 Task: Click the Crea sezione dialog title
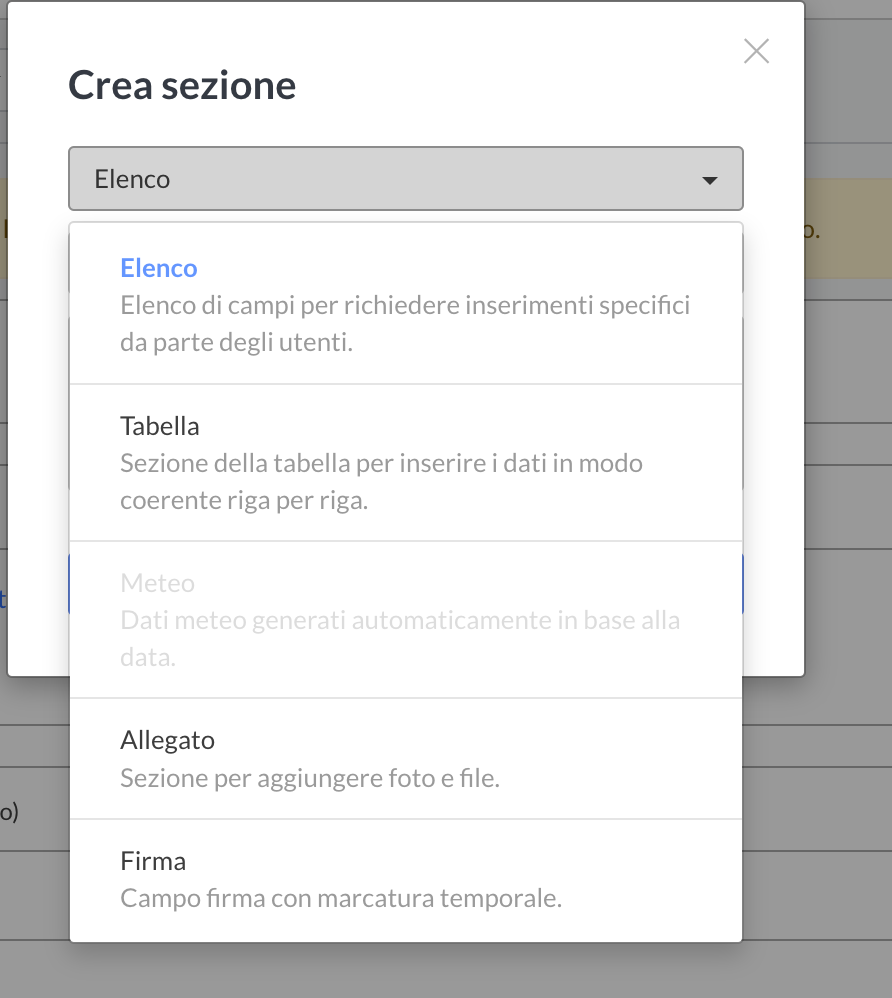pos(182,85)
